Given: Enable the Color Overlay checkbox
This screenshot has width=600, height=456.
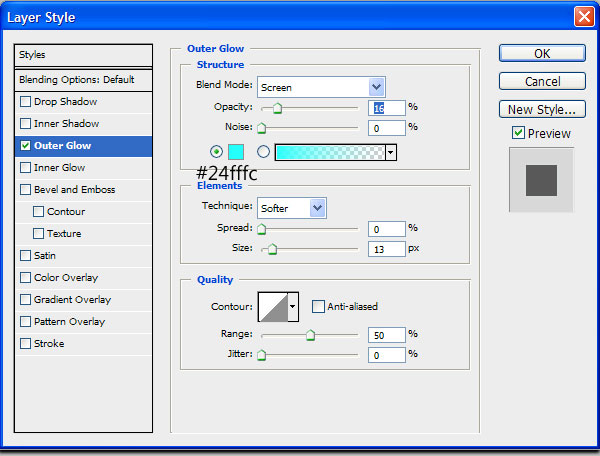Looking at the screenshot, I should tap(26, 277).
